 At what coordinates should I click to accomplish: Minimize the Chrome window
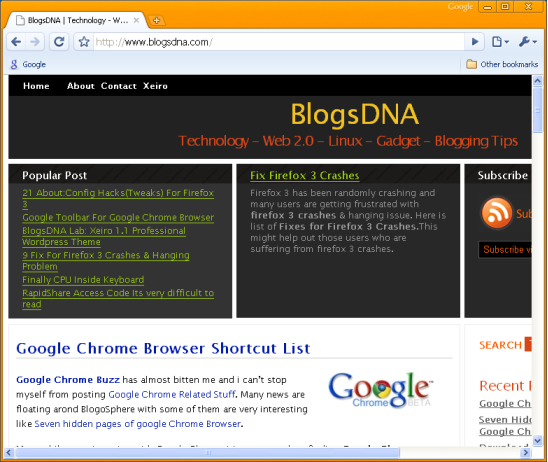488,7
